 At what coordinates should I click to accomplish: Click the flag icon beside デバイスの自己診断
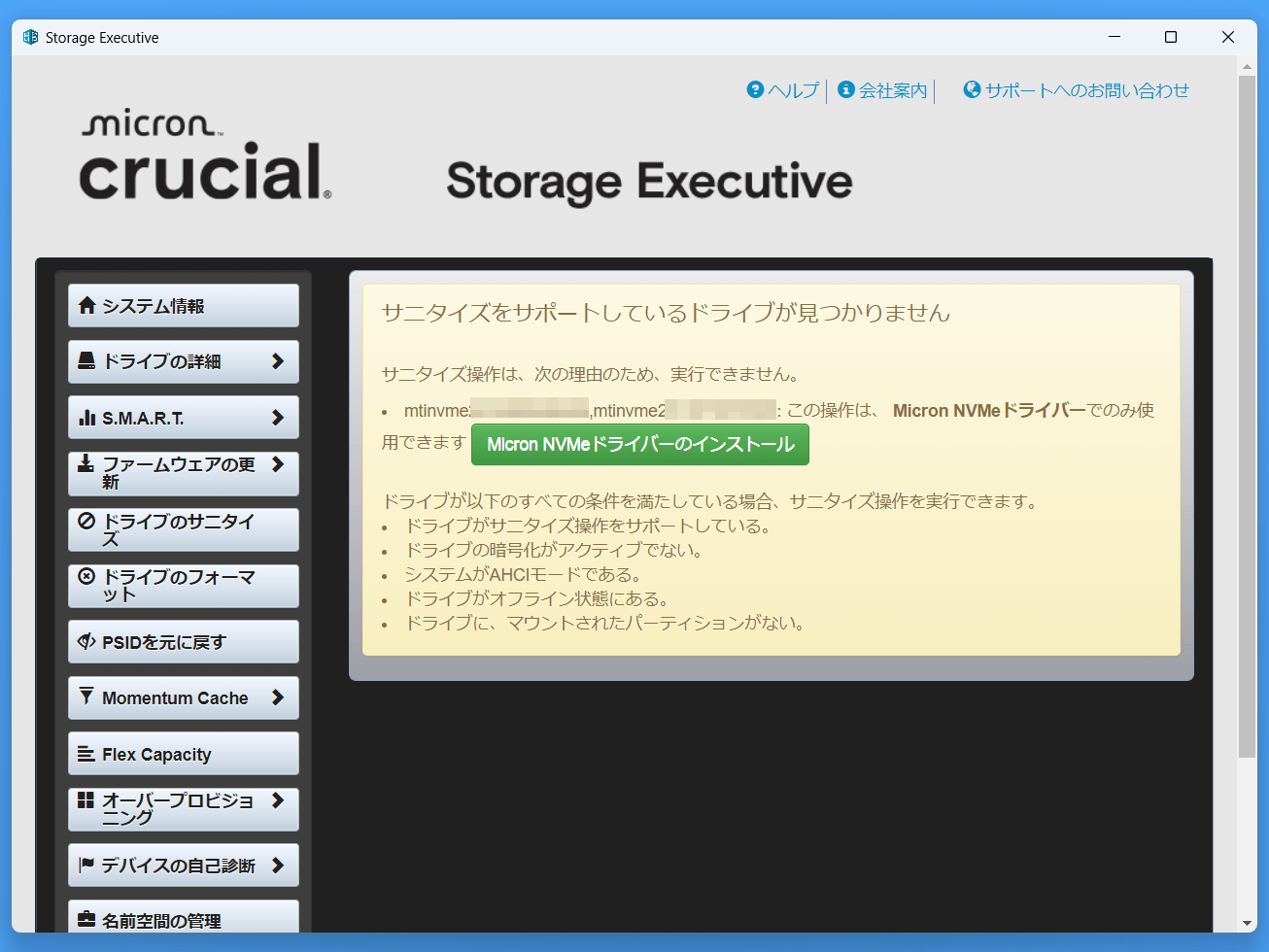point(86,865)
